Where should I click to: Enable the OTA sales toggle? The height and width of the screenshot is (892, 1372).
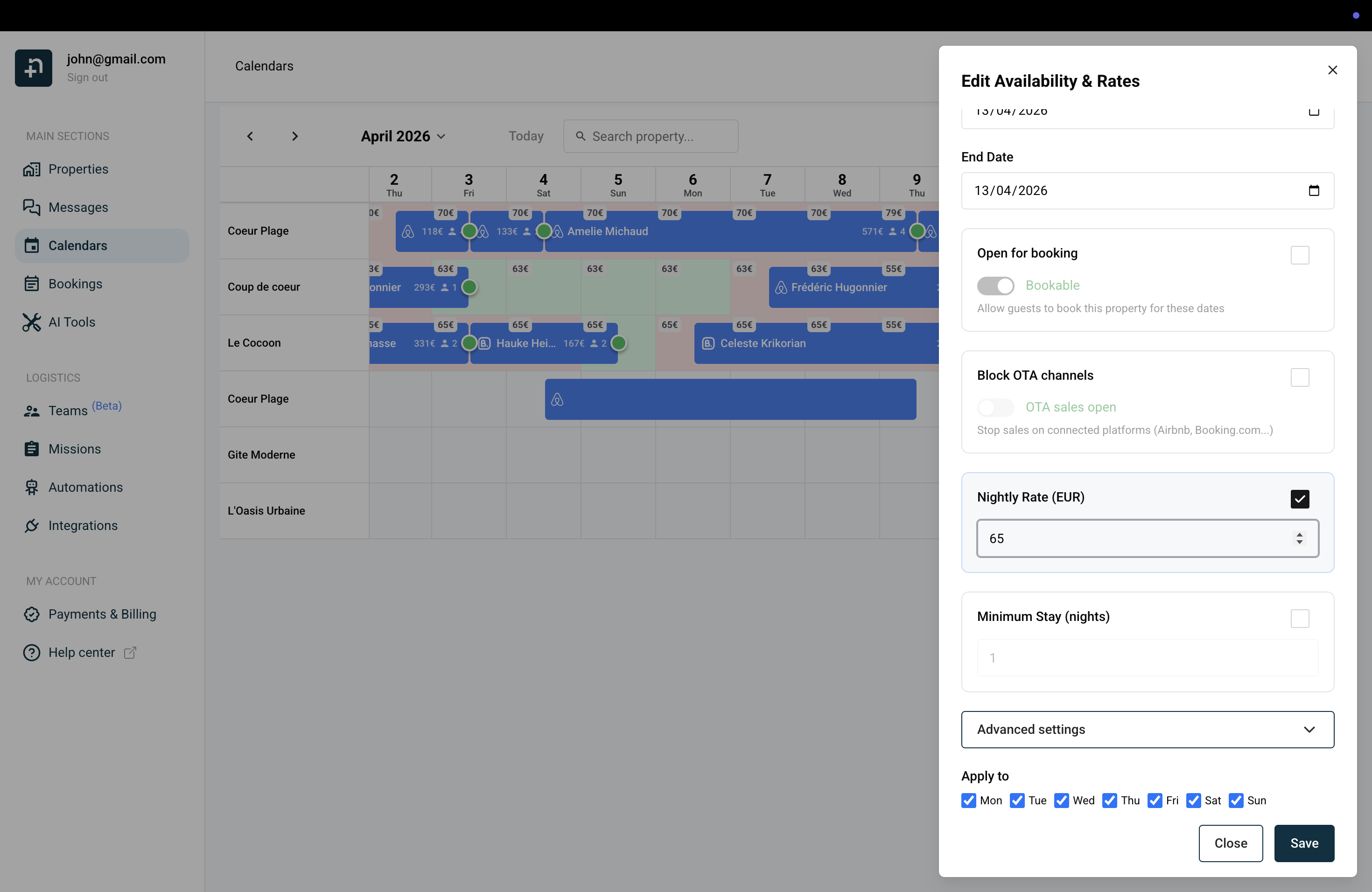[x=995, y=407]
